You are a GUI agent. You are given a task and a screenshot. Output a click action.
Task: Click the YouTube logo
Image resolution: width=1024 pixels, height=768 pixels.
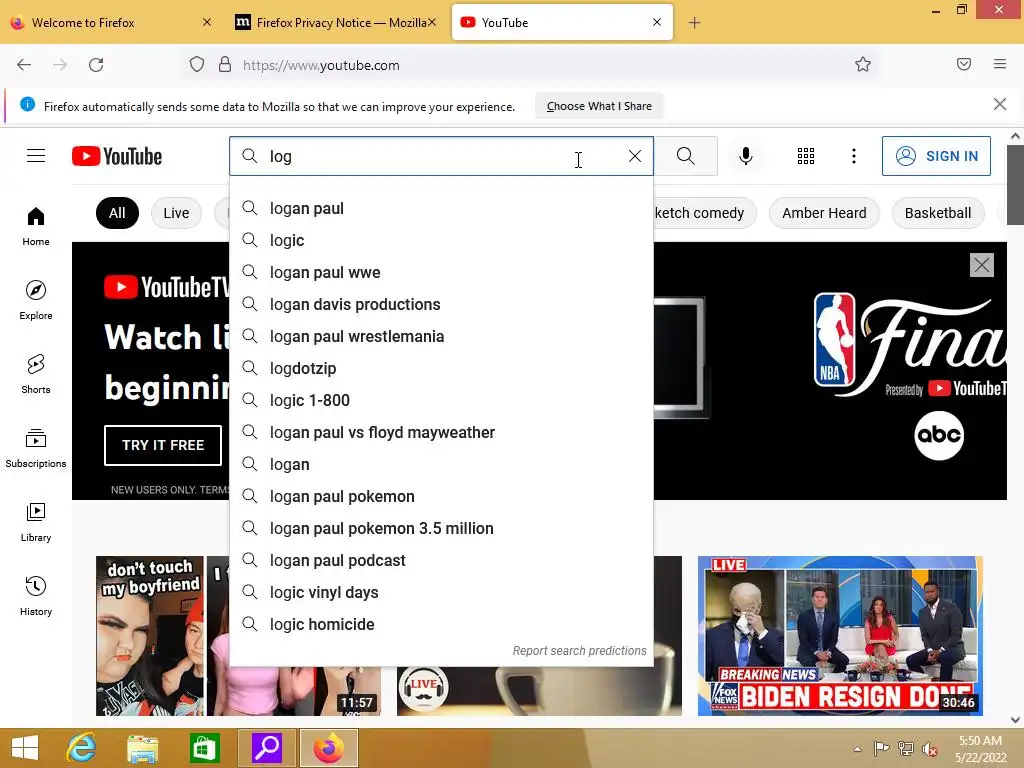tap(117, 156)
